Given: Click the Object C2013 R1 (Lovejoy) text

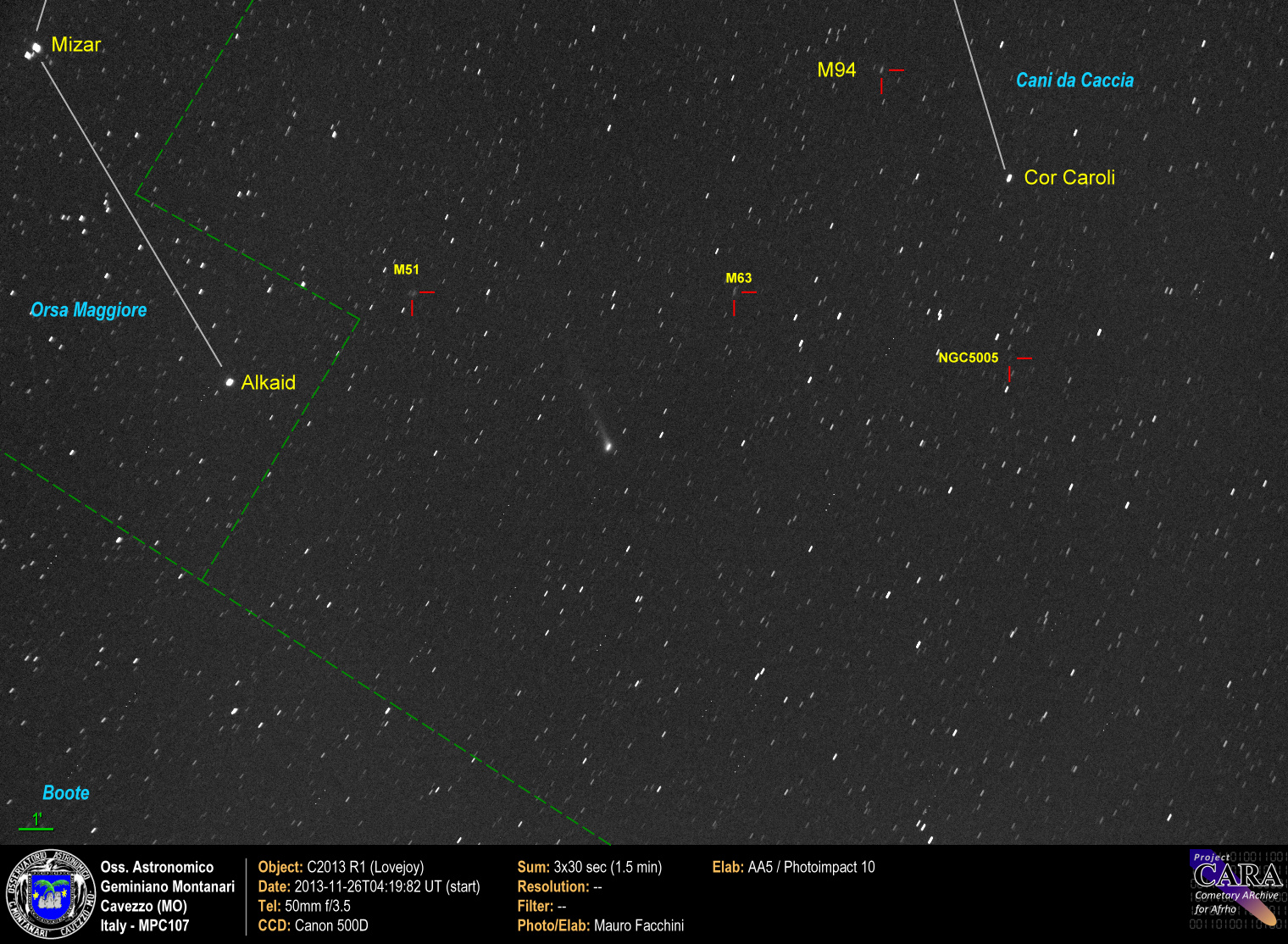Looking at the screenshot, I should coord(341,867).
